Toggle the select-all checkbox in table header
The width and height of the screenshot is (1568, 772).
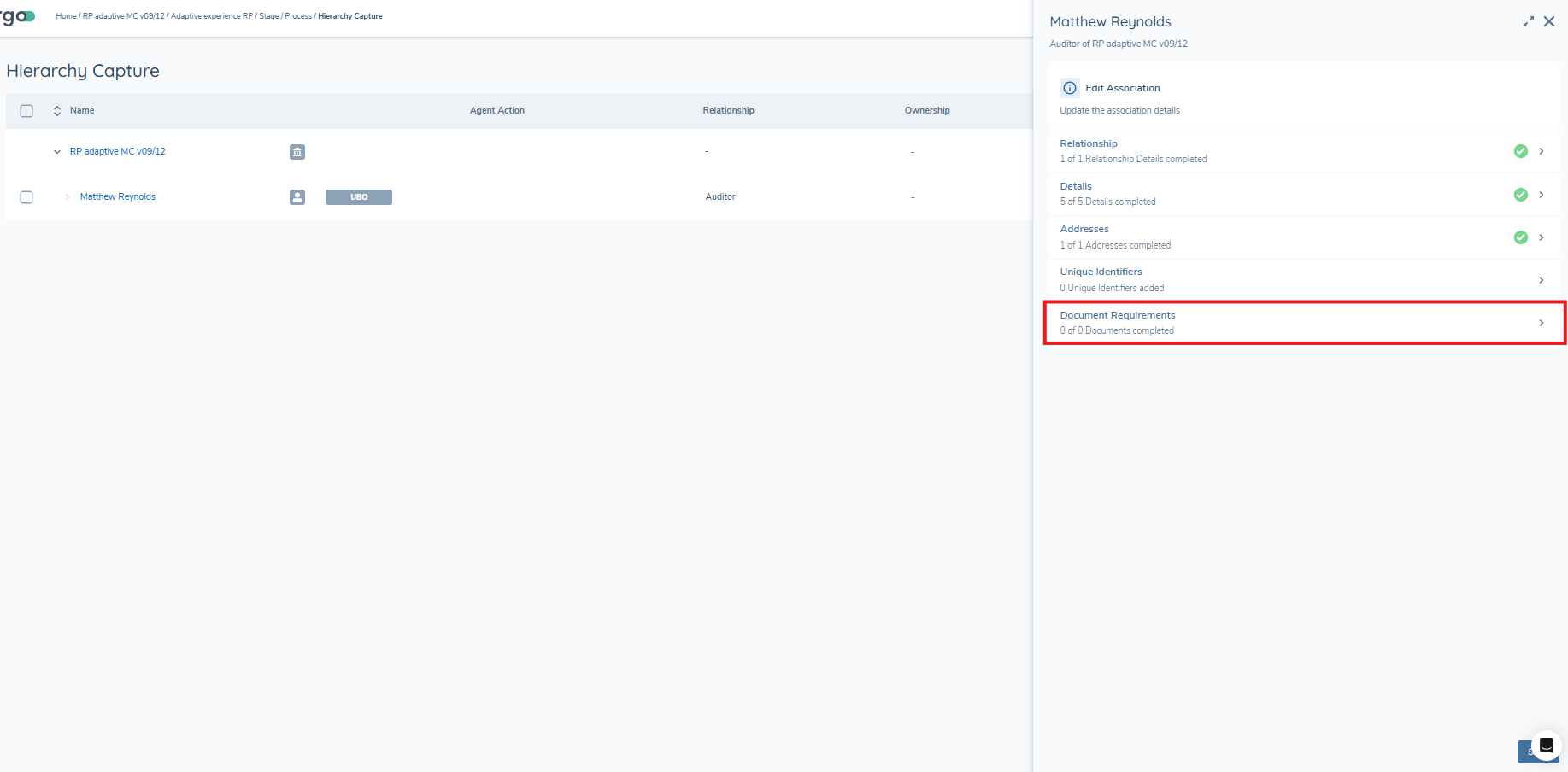(26, 111)
